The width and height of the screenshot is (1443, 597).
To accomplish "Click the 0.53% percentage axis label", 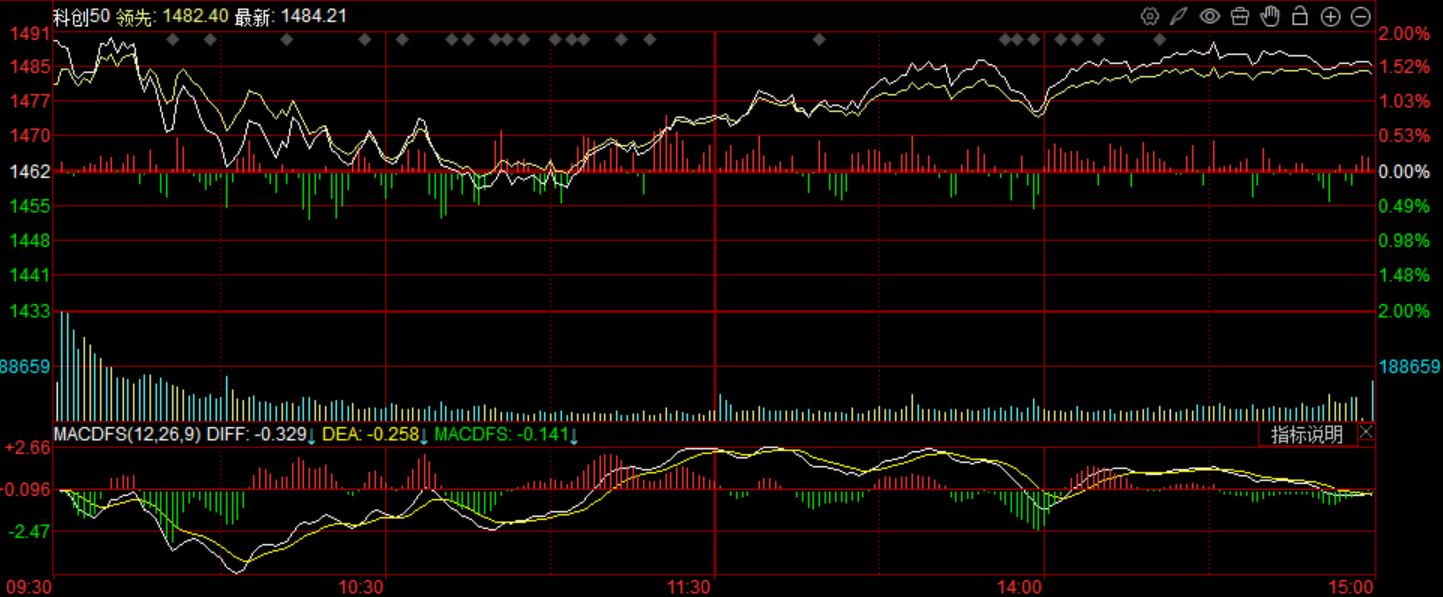I will [1404, 135].
